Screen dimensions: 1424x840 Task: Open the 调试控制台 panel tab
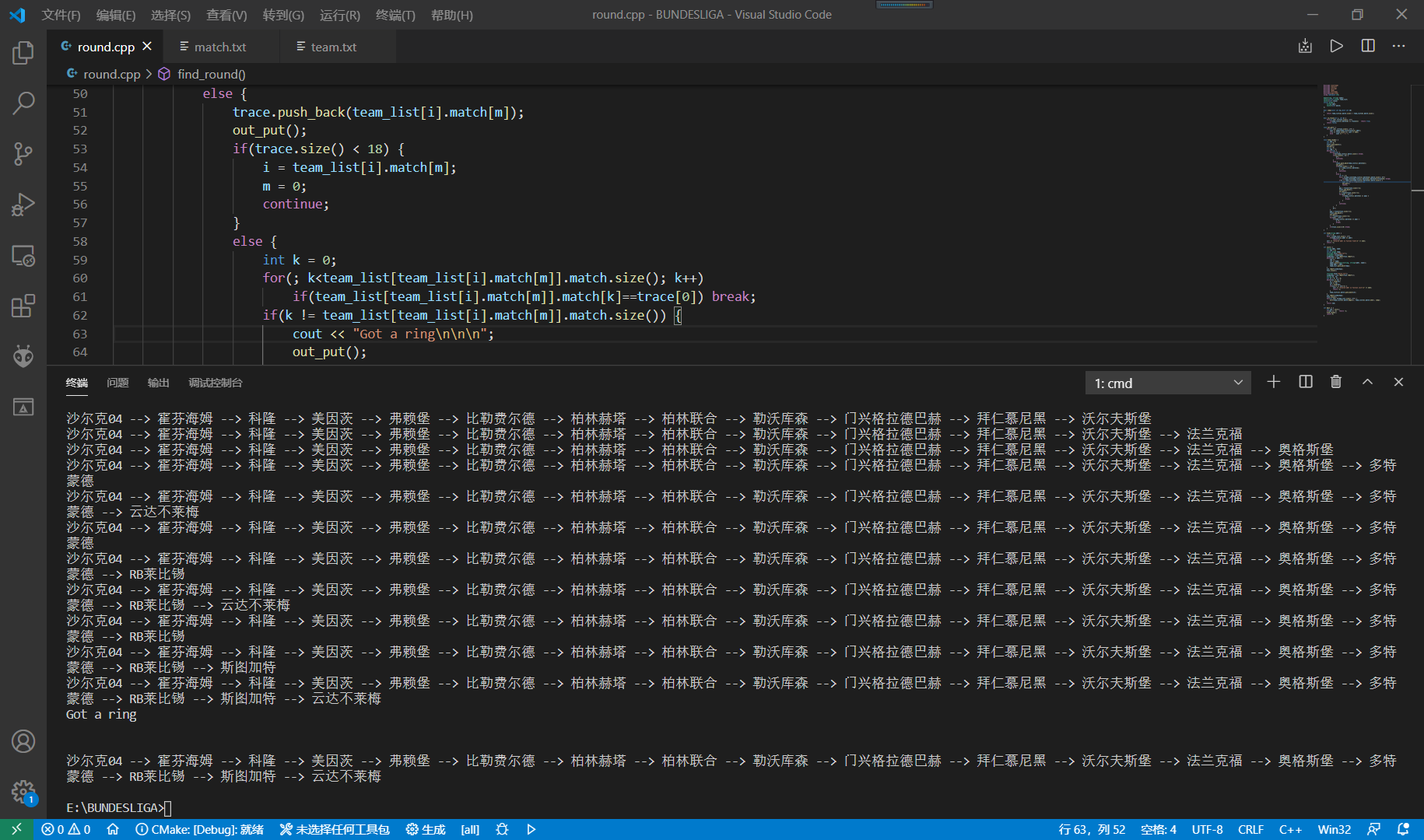[216, 383]
